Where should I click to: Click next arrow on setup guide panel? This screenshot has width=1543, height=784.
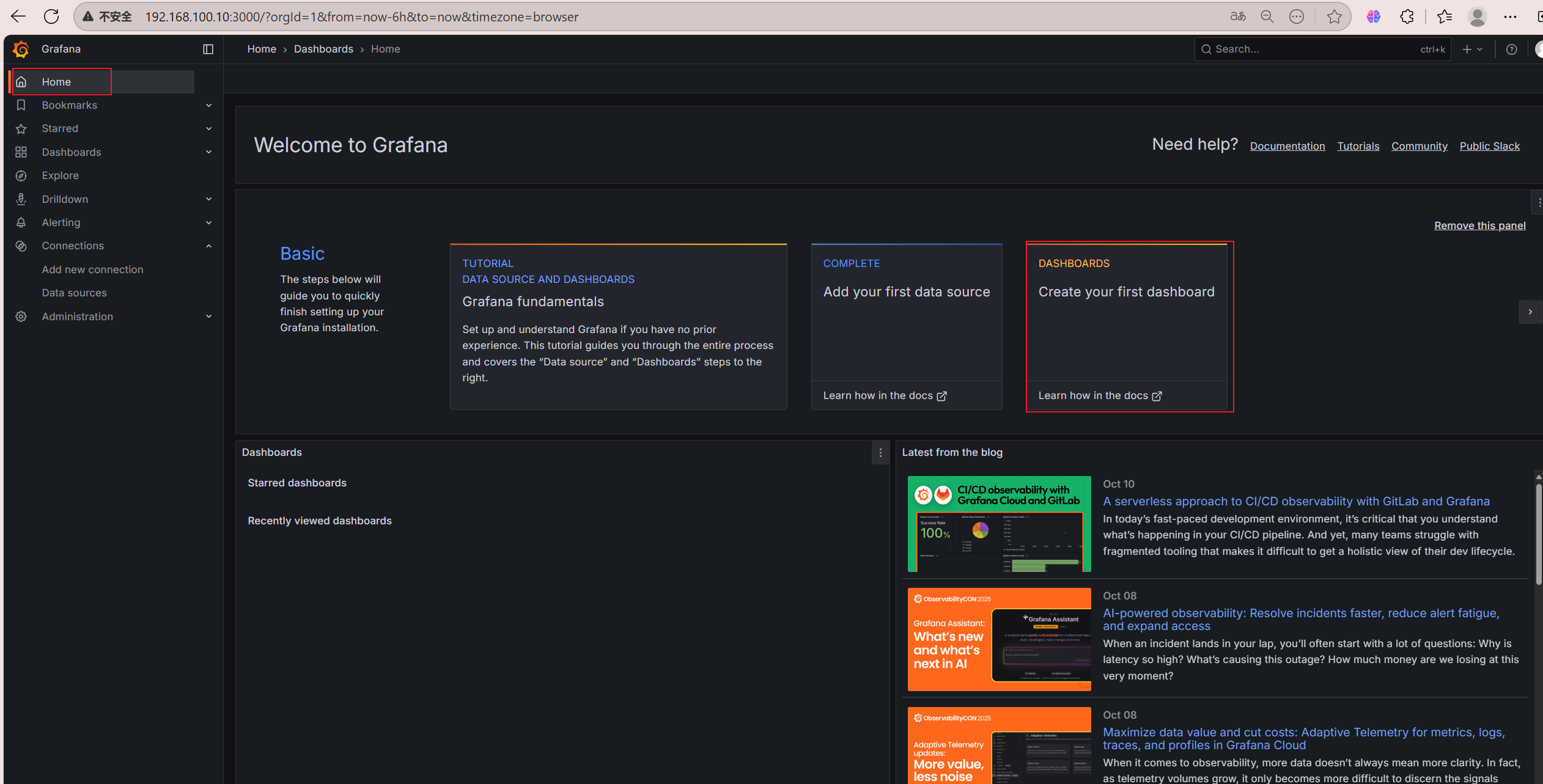pyautogui.click(x=1530, y=312)
